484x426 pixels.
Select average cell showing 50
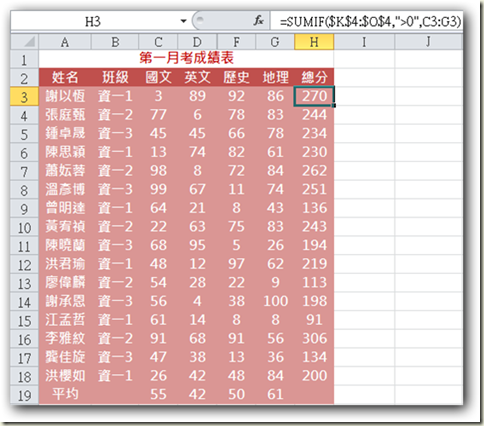(x=236, y=395)
